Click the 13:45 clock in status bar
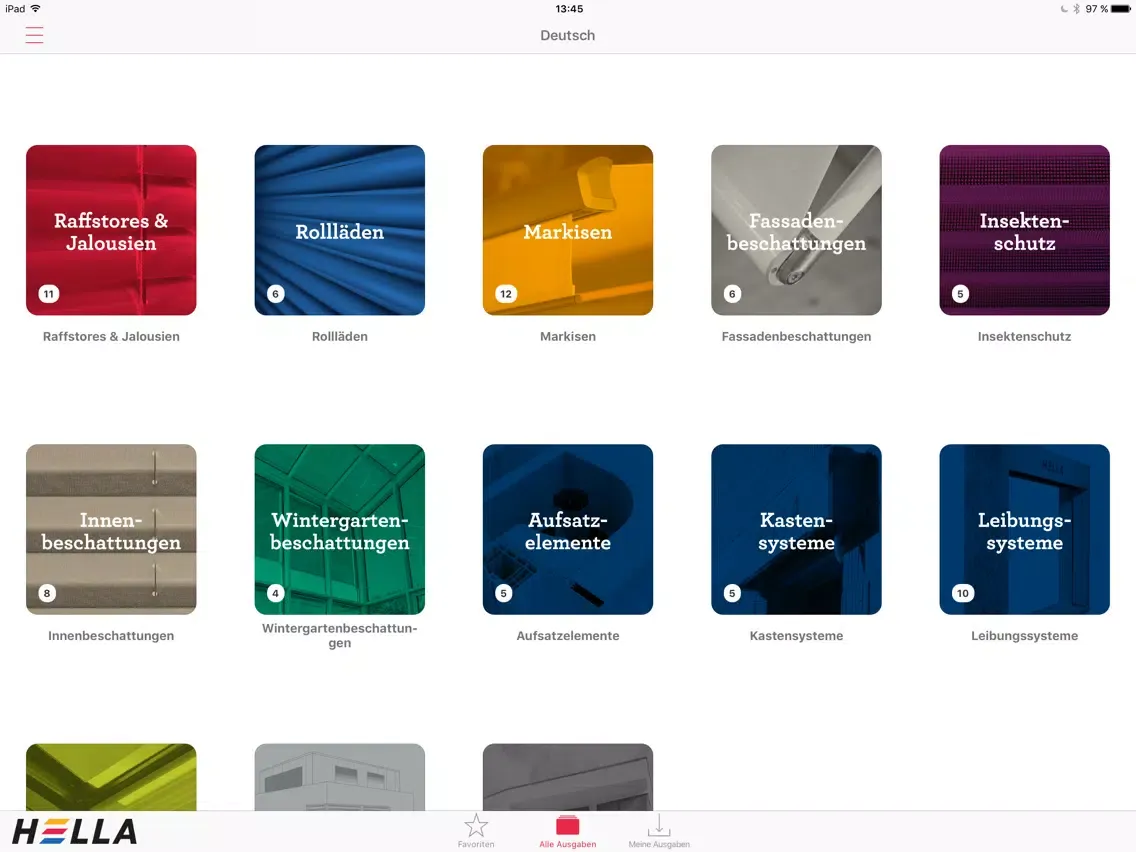The image size is (1136, 852). coord(569,9)
